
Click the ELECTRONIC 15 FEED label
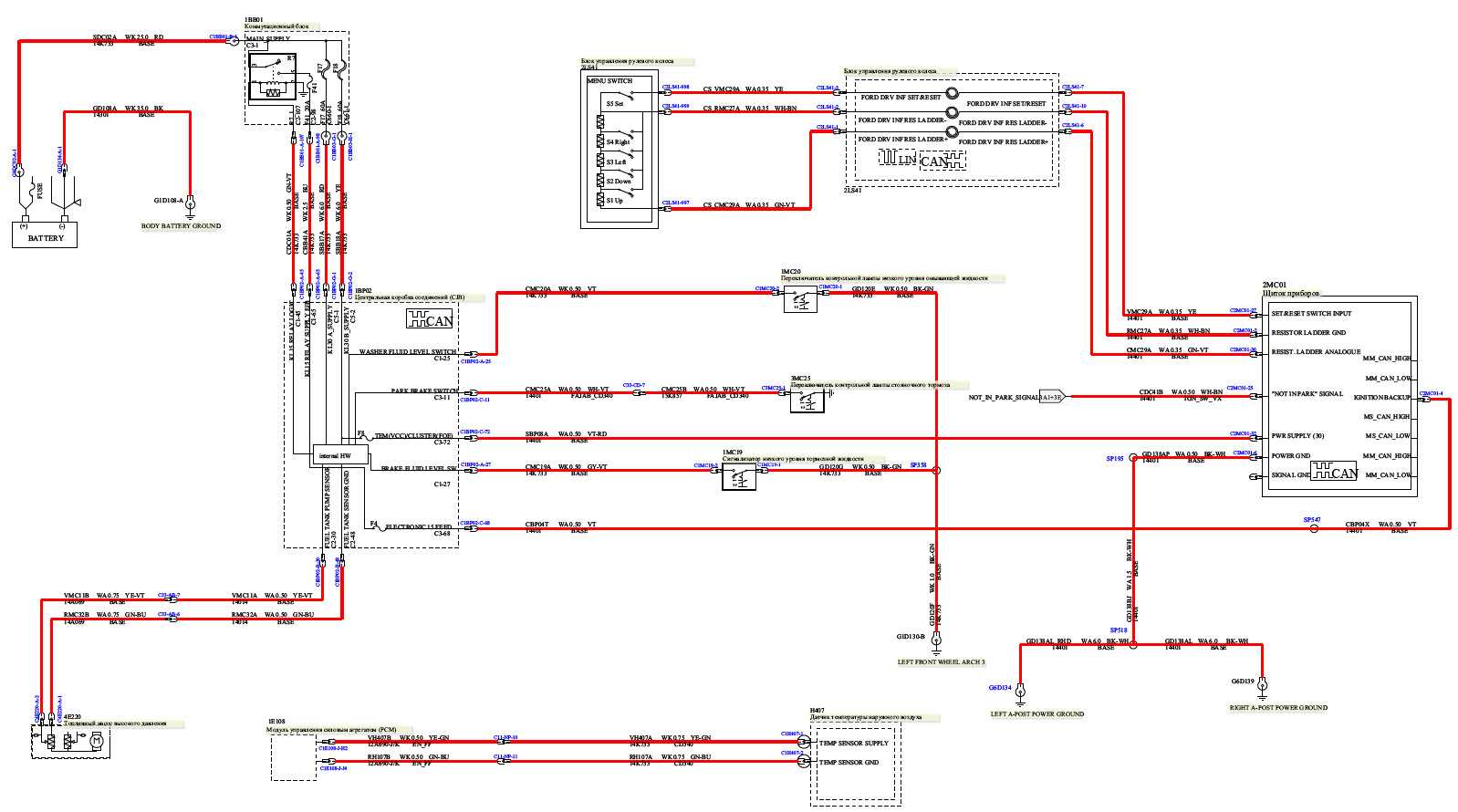tap(418, 526)
